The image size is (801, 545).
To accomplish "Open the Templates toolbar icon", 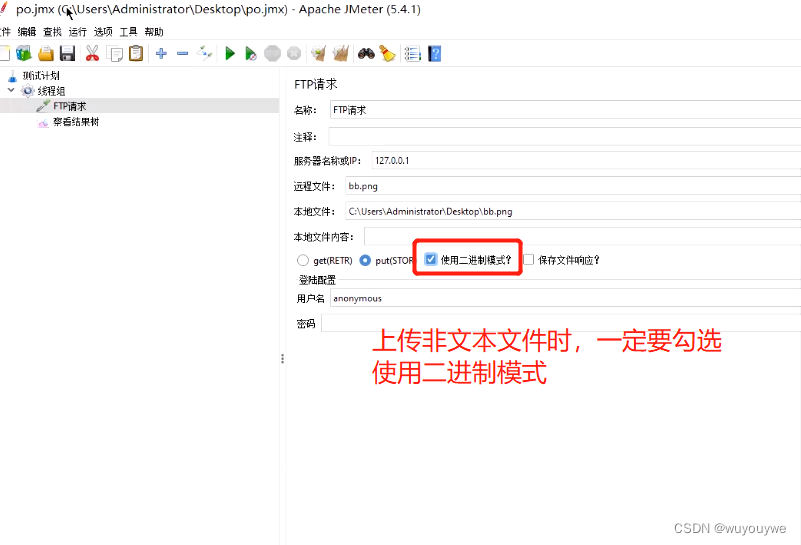I will click(23, 53).
